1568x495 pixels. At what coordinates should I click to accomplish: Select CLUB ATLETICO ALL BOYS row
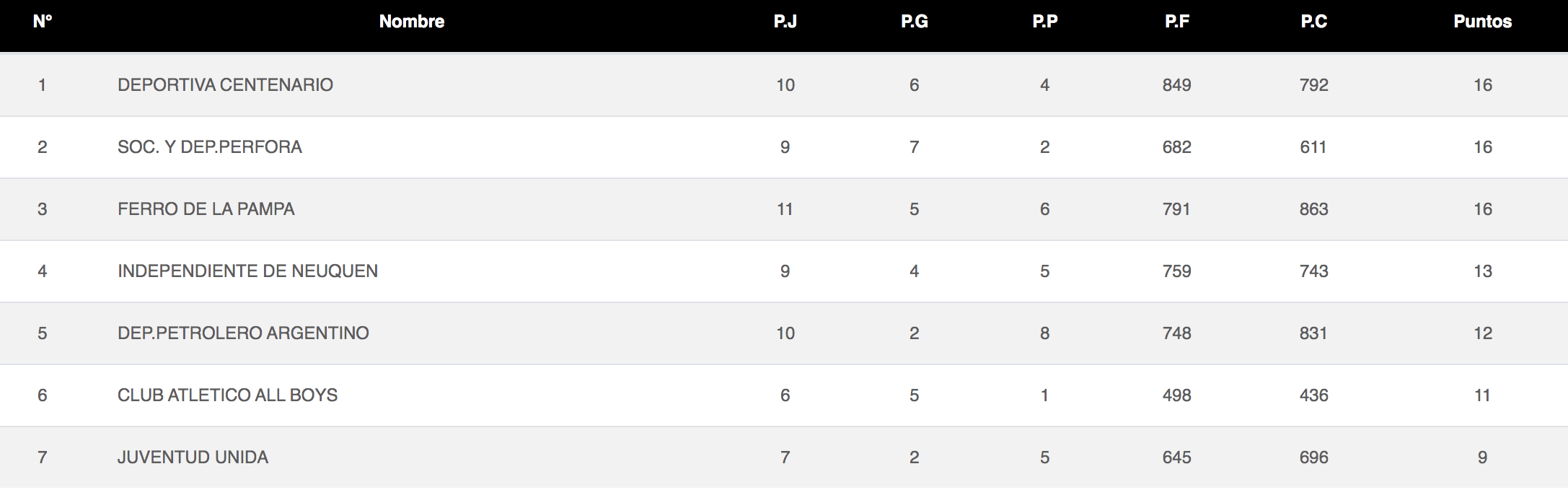784,395
